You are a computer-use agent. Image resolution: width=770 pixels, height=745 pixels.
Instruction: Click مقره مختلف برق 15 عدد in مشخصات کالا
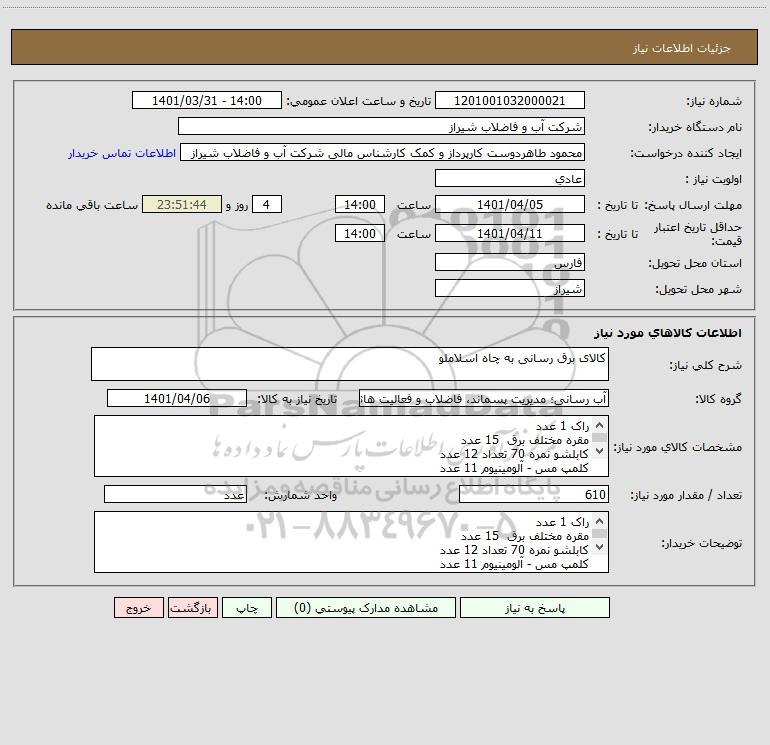coord(524,440)
